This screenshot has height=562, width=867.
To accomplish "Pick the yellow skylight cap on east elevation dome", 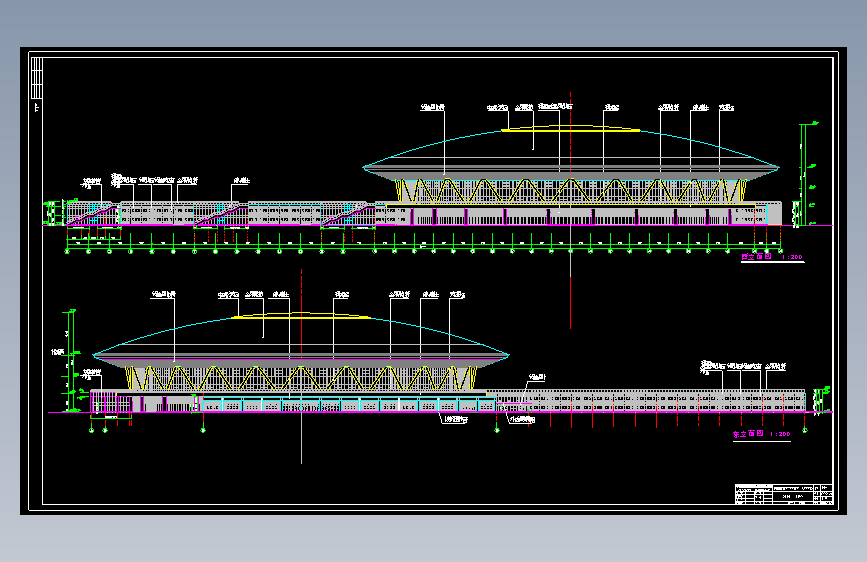I will [x=301, y=316].
